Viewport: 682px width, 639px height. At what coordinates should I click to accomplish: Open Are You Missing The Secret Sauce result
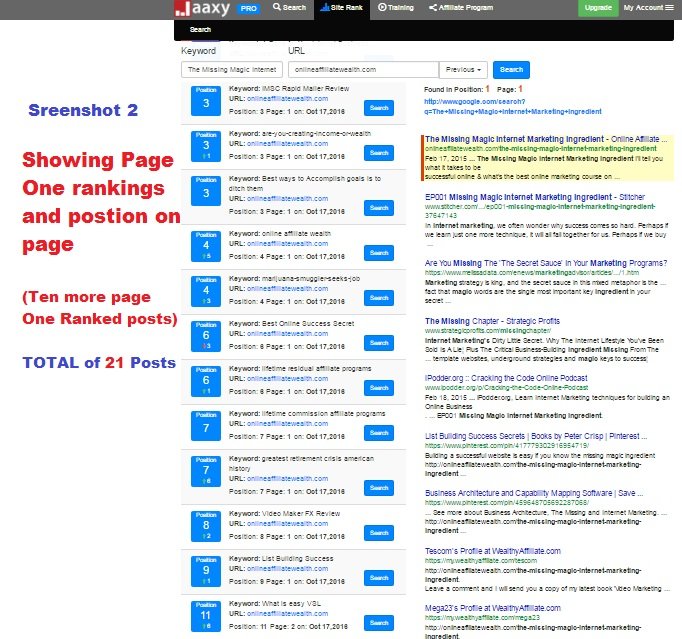546,263
